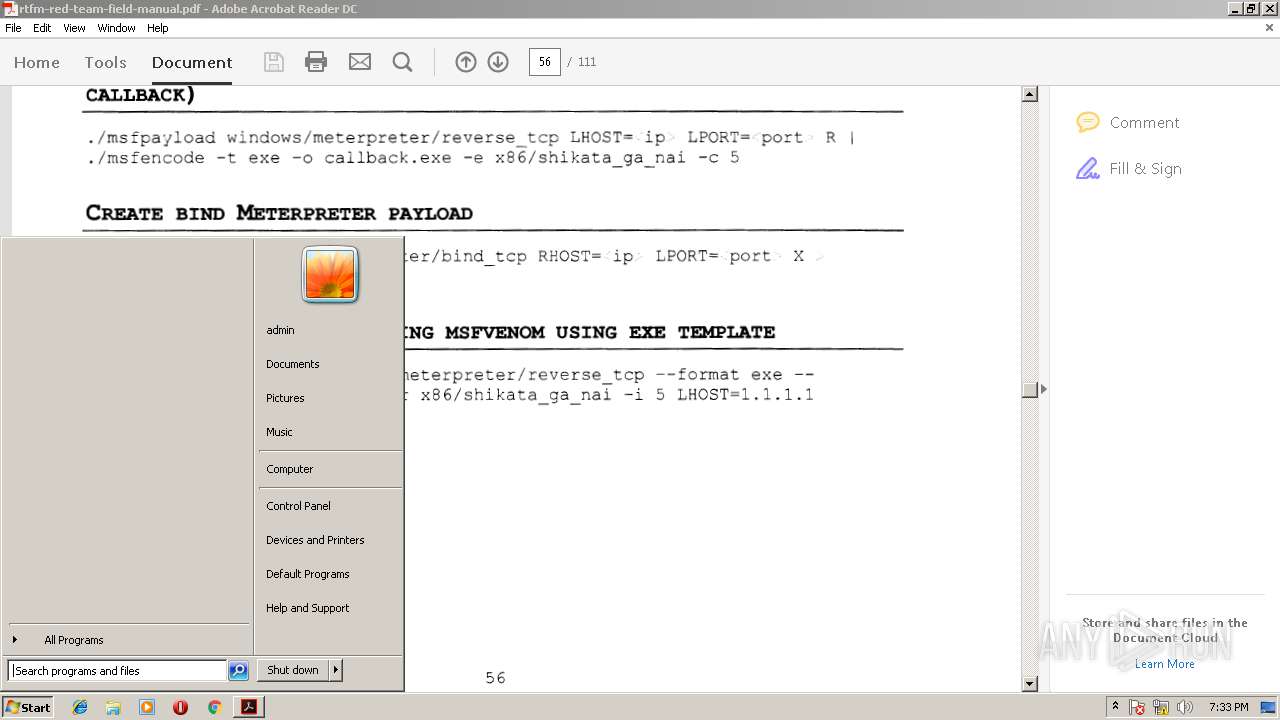Click the Start button
Image resolution: width=1280 pixels, height=720 pixels.
point(28,707)
